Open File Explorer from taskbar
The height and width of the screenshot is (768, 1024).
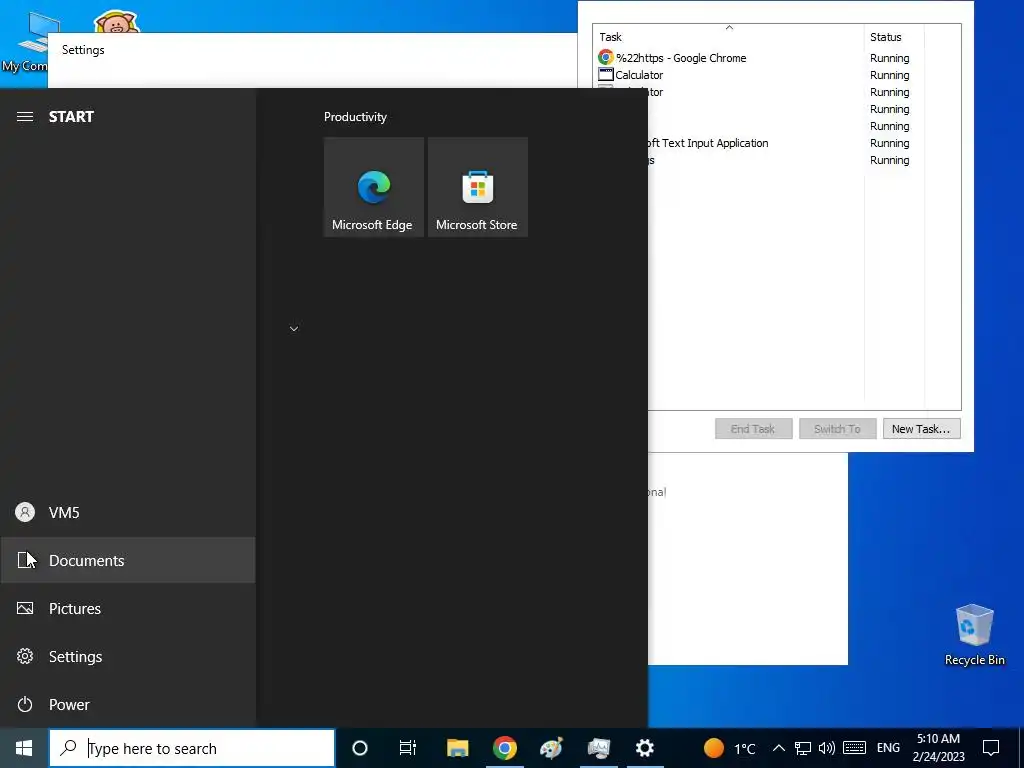point(458,748)
